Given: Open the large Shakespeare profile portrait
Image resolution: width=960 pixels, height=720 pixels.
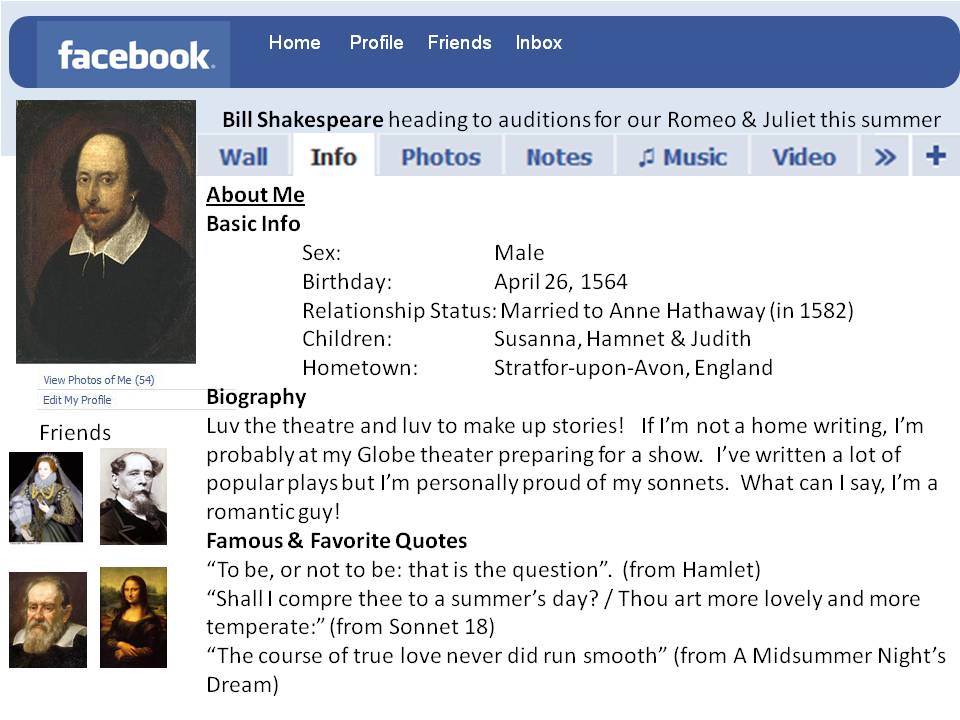Looking at the screenshot, I should 106,231.
